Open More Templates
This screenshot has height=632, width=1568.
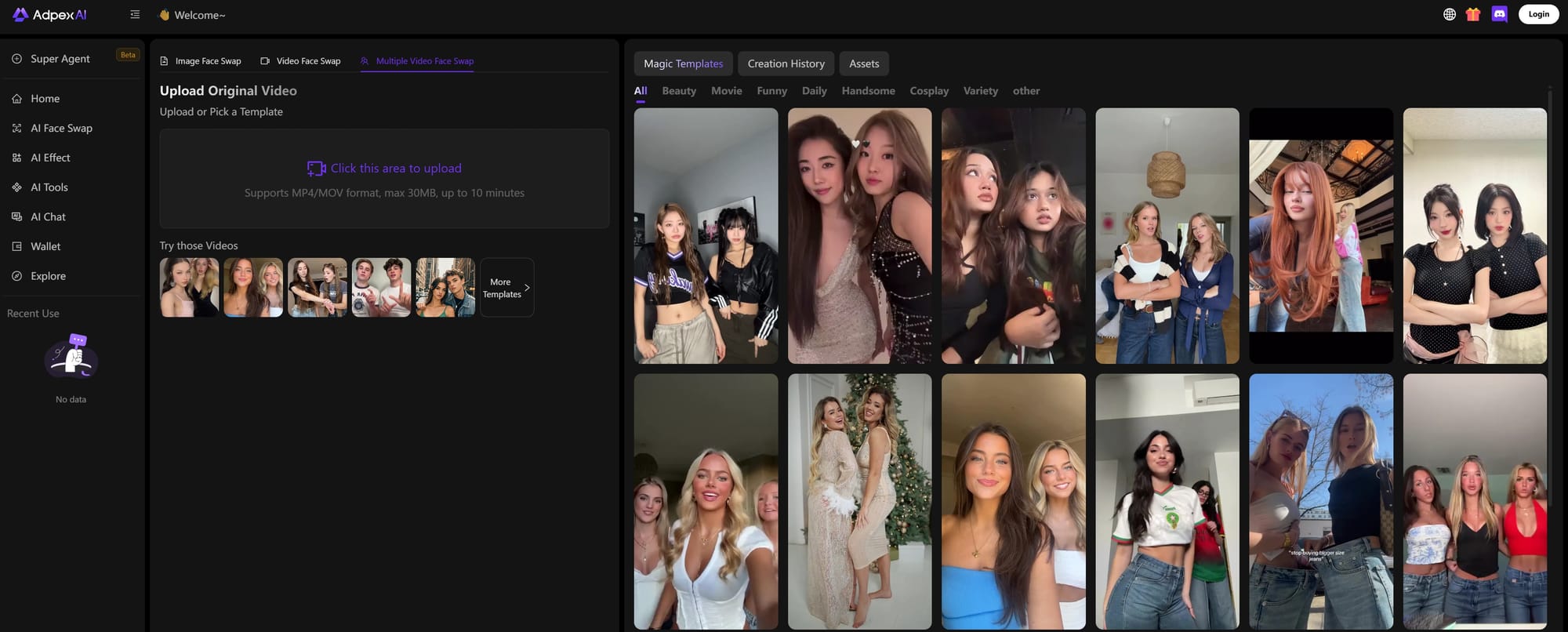pos(506,288)
